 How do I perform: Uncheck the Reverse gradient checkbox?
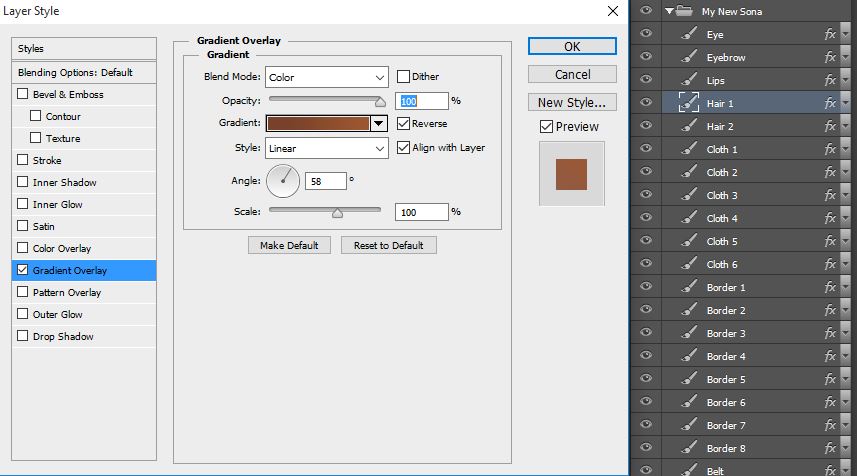point(404,124)
